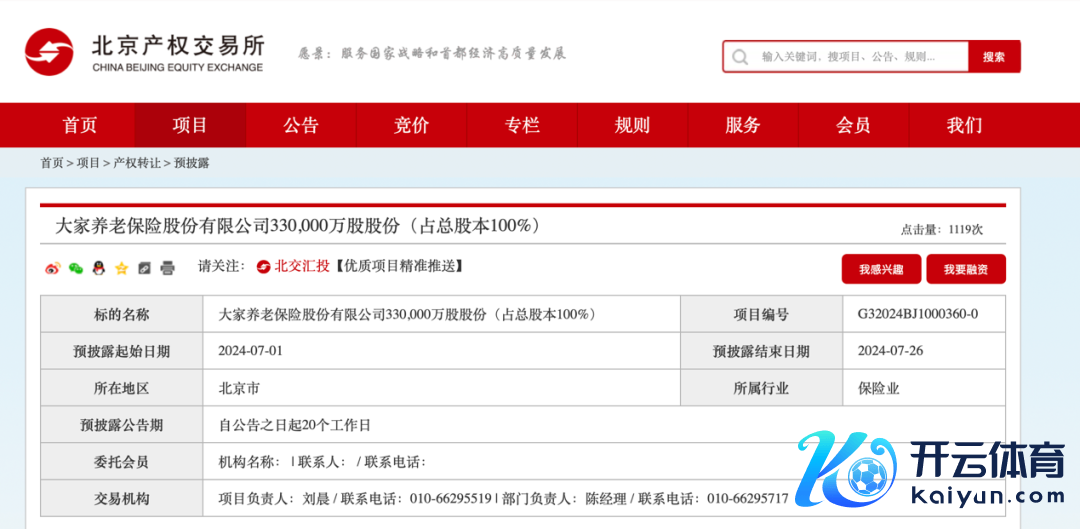1080x529 pixels.
Task: Click the project title heading text
Action: [x=297, y=225]
